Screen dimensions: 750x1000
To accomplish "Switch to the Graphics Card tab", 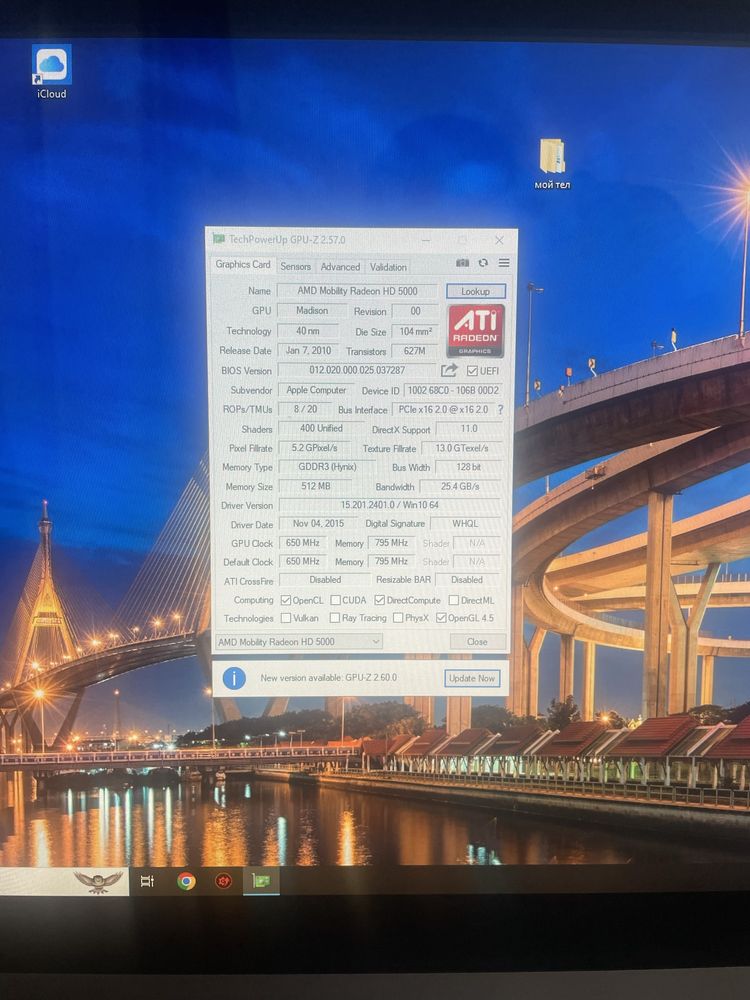I will pos(242,264).
